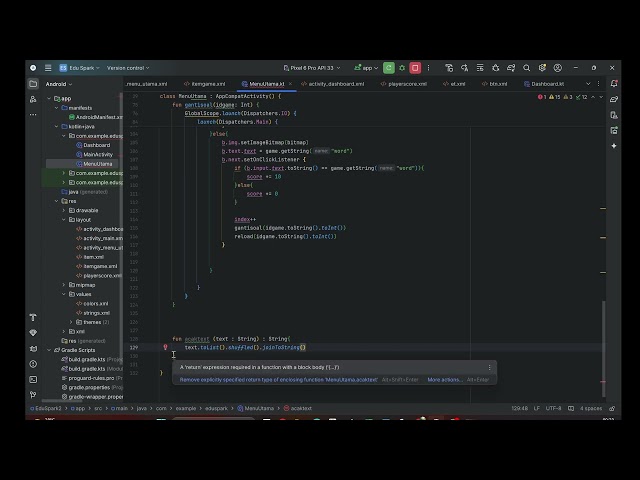Open Build hammer tool window
640x480 pixels.
[33, 317]
